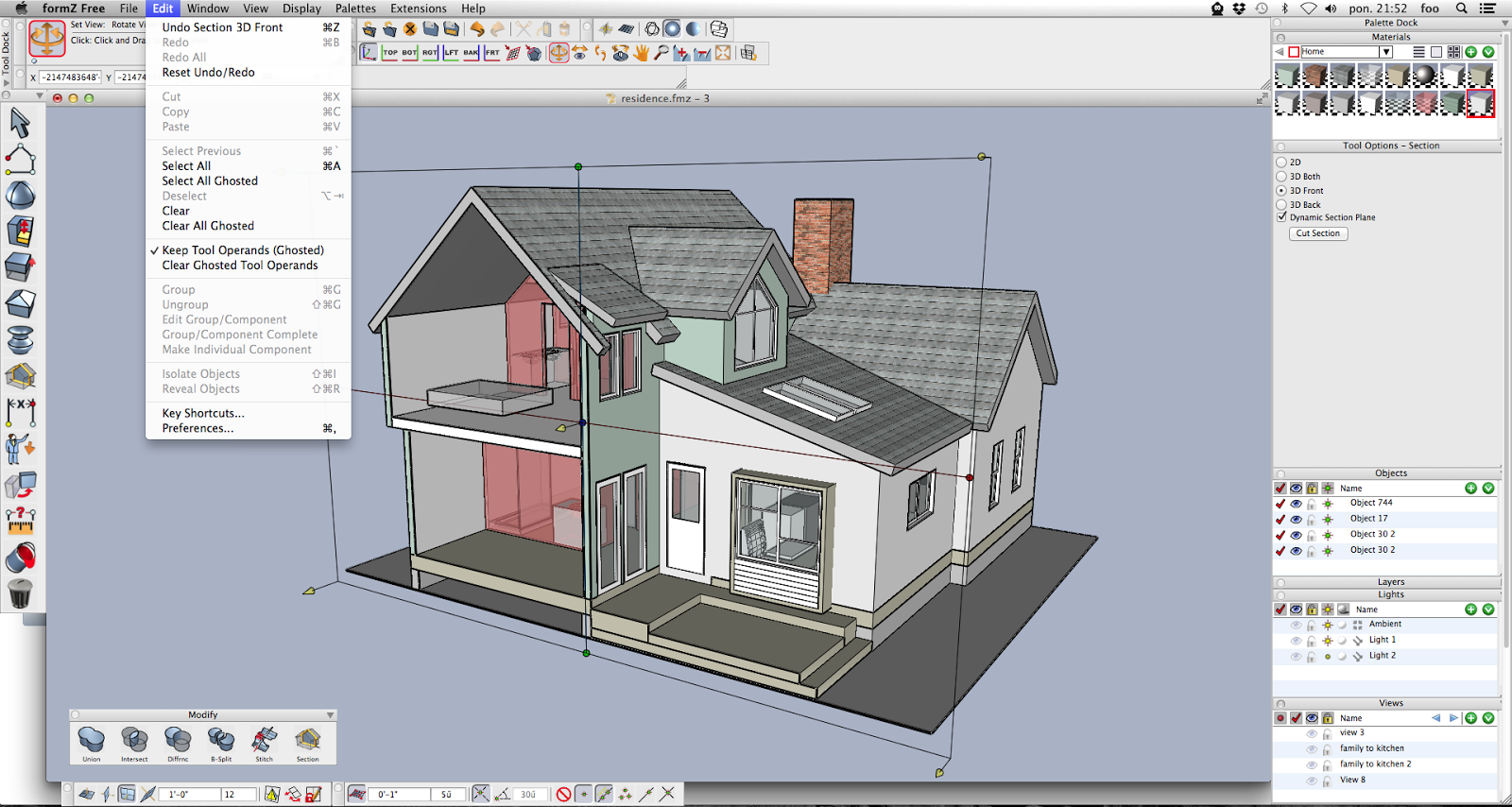Select the 'family to kitchen 2' view row

tap(1385, 764)
